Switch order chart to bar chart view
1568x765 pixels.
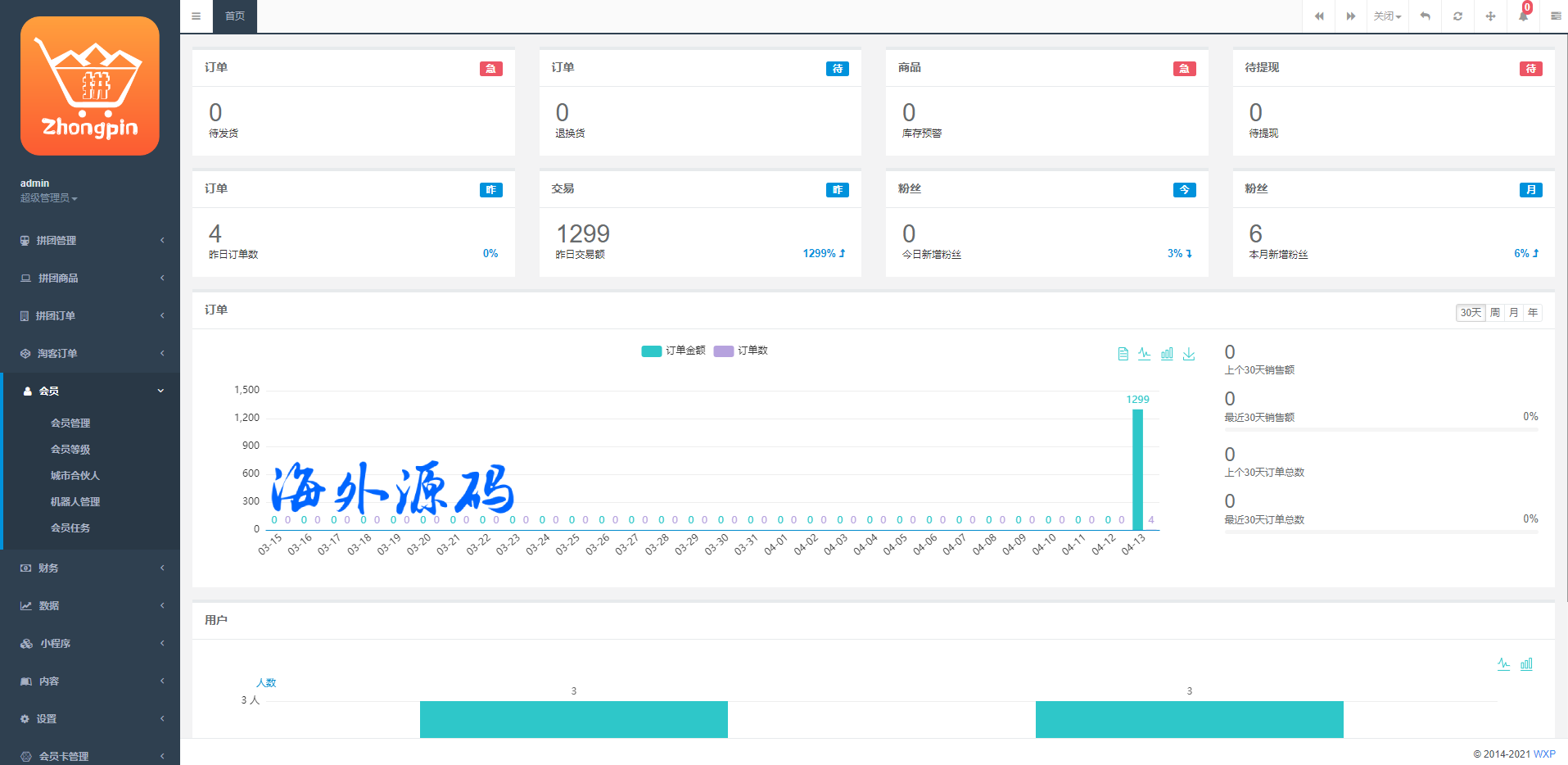[x=1167, y=354]
